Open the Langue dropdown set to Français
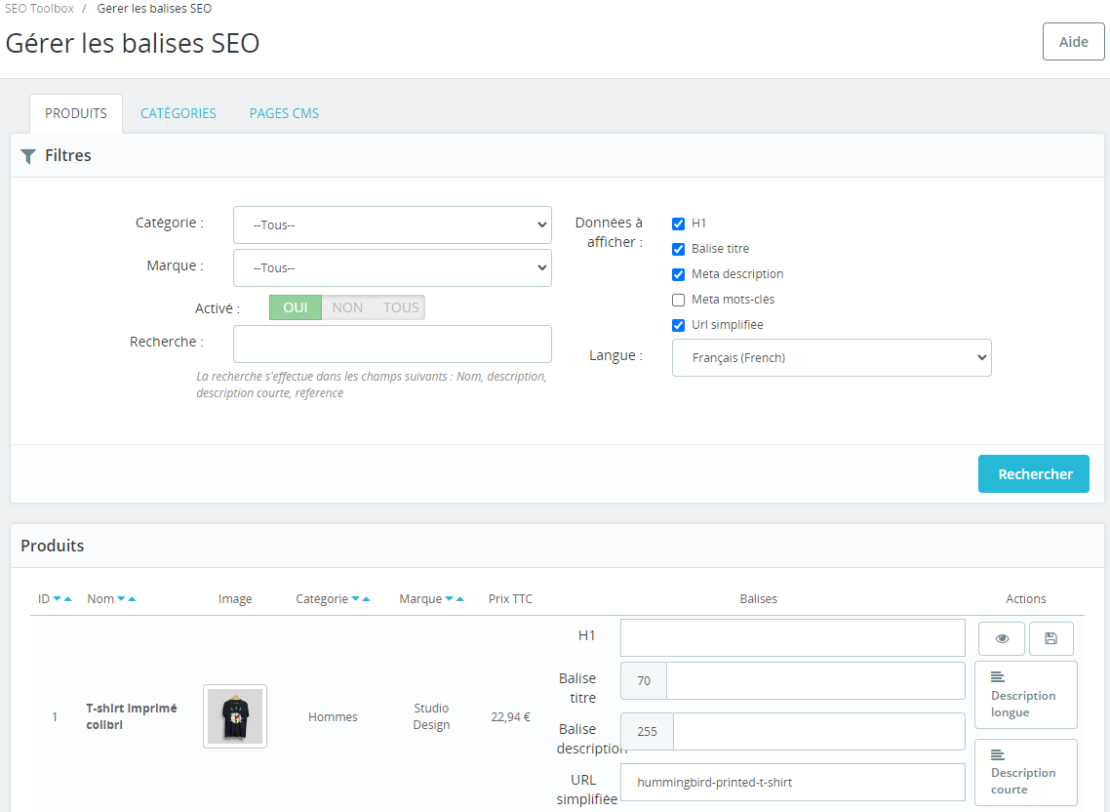 (831, 357)
